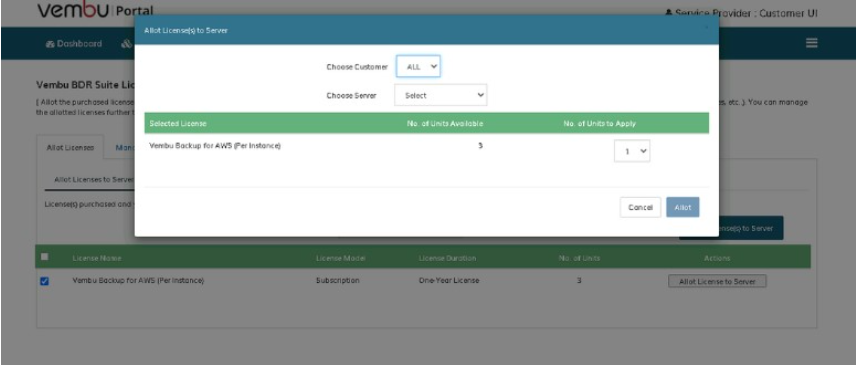
Task: Click the Cancel button in dialog
Action: 640,207
